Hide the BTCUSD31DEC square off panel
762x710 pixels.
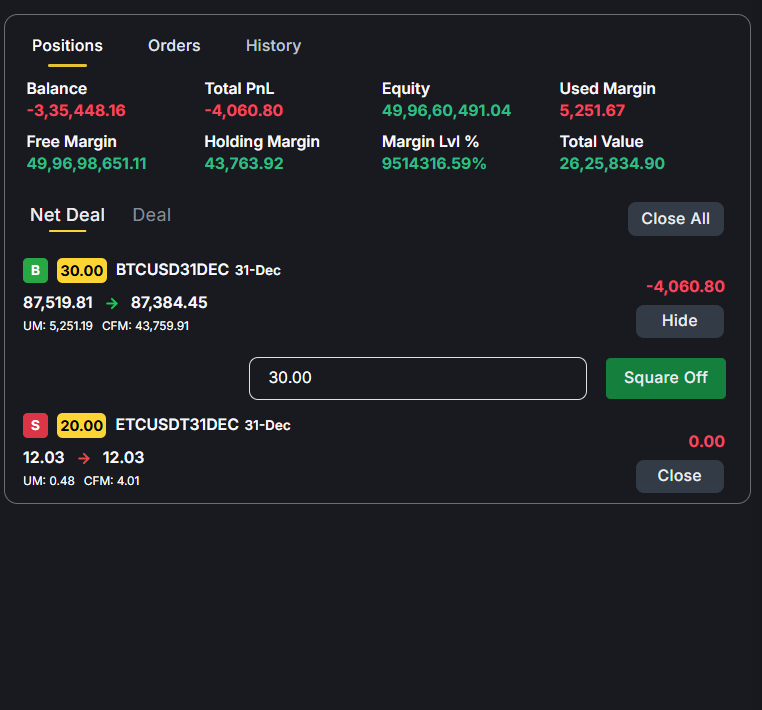pyautogui.click(x=679, y=321)
